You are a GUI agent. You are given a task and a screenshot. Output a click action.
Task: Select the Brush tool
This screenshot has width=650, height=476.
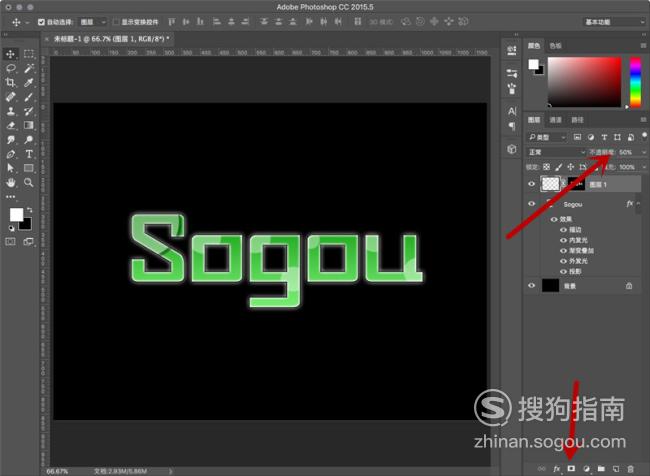coord(29,97)
